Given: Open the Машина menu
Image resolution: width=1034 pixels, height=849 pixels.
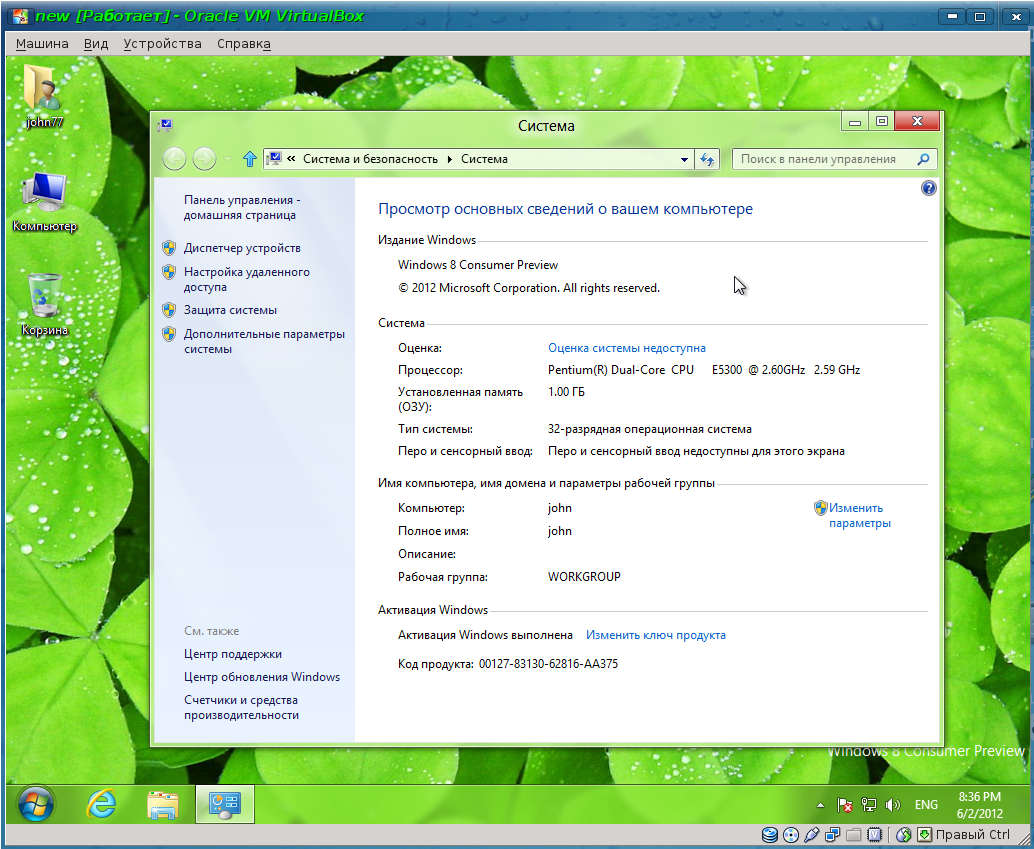Looking at the screenshot, I should [42, 44].
